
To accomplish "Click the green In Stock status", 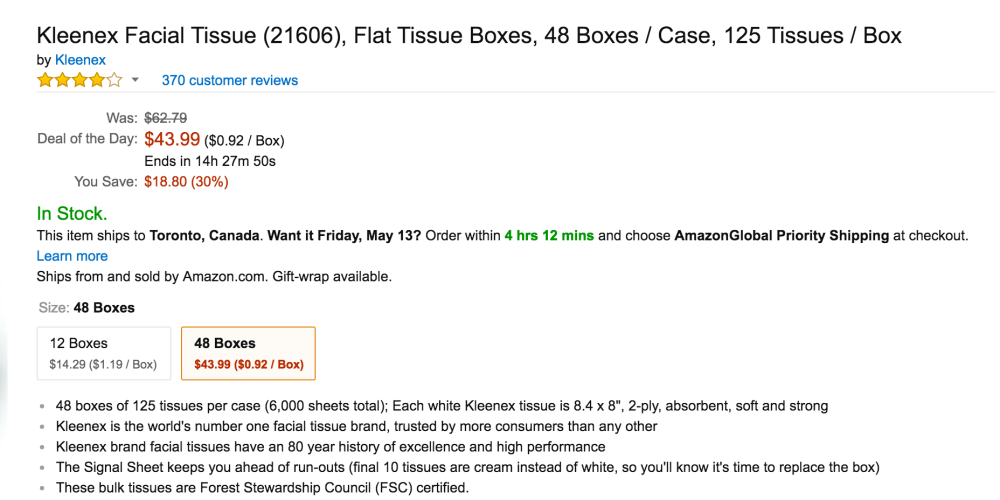I will click(x=72, y=213).
